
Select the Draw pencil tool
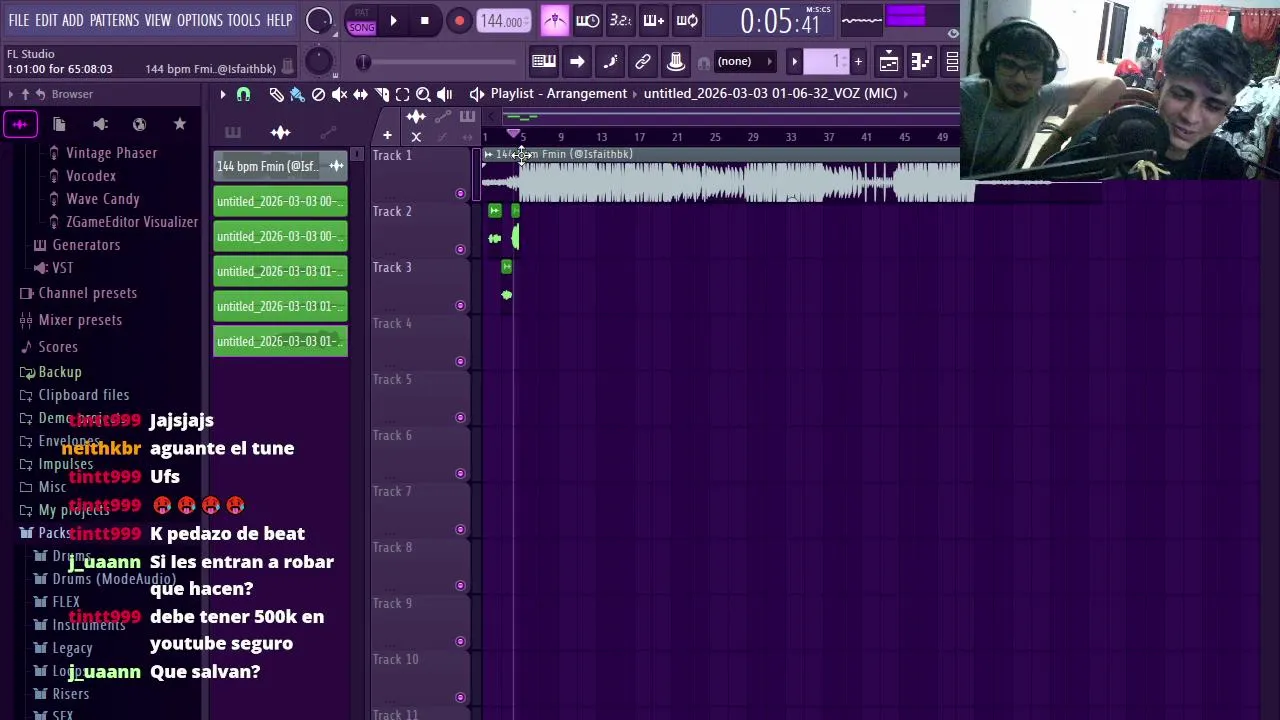(276, 94)
